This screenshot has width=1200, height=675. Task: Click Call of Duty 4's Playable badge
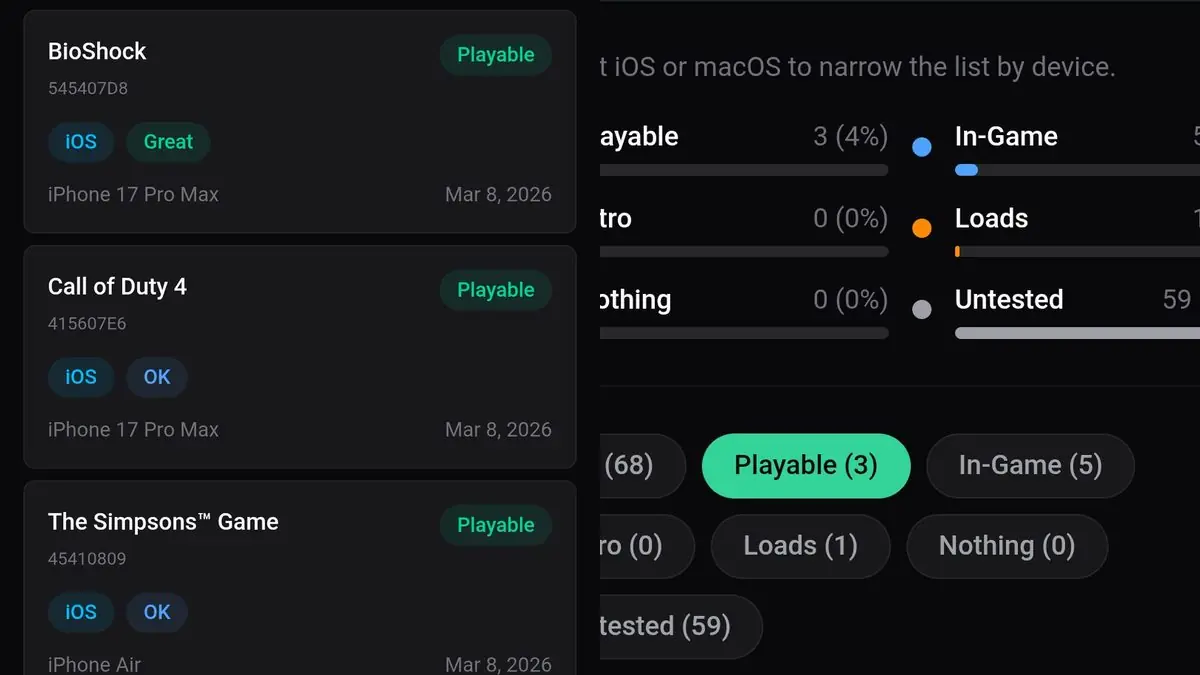496,290
